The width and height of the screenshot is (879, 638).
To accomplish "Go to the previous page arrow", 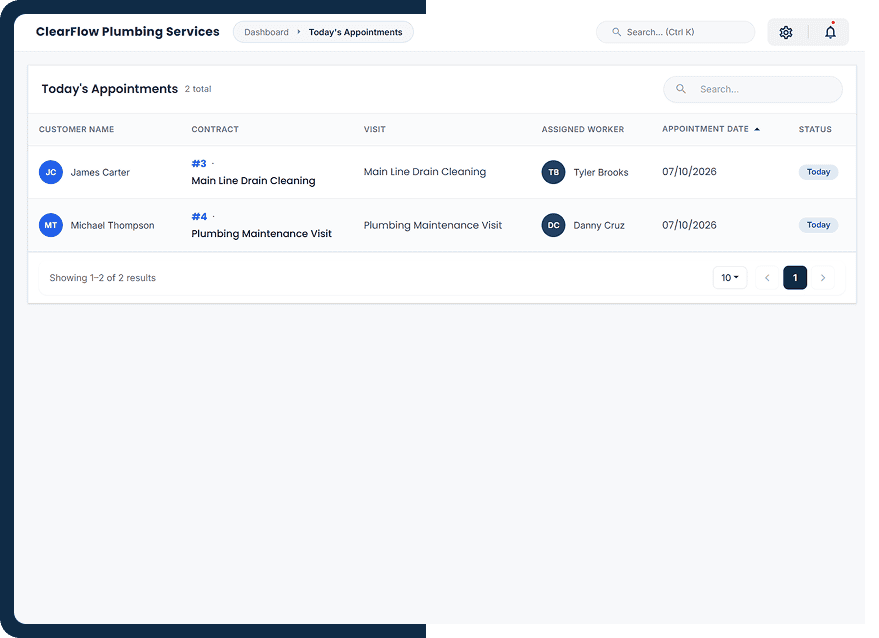I will [x=767, y=278].
